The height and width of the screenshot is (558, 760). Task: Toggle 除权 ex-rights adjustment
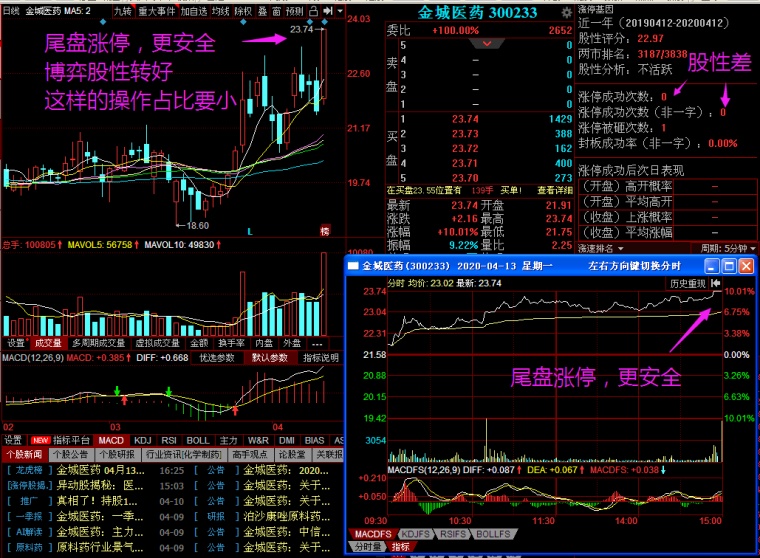point(244,11)
